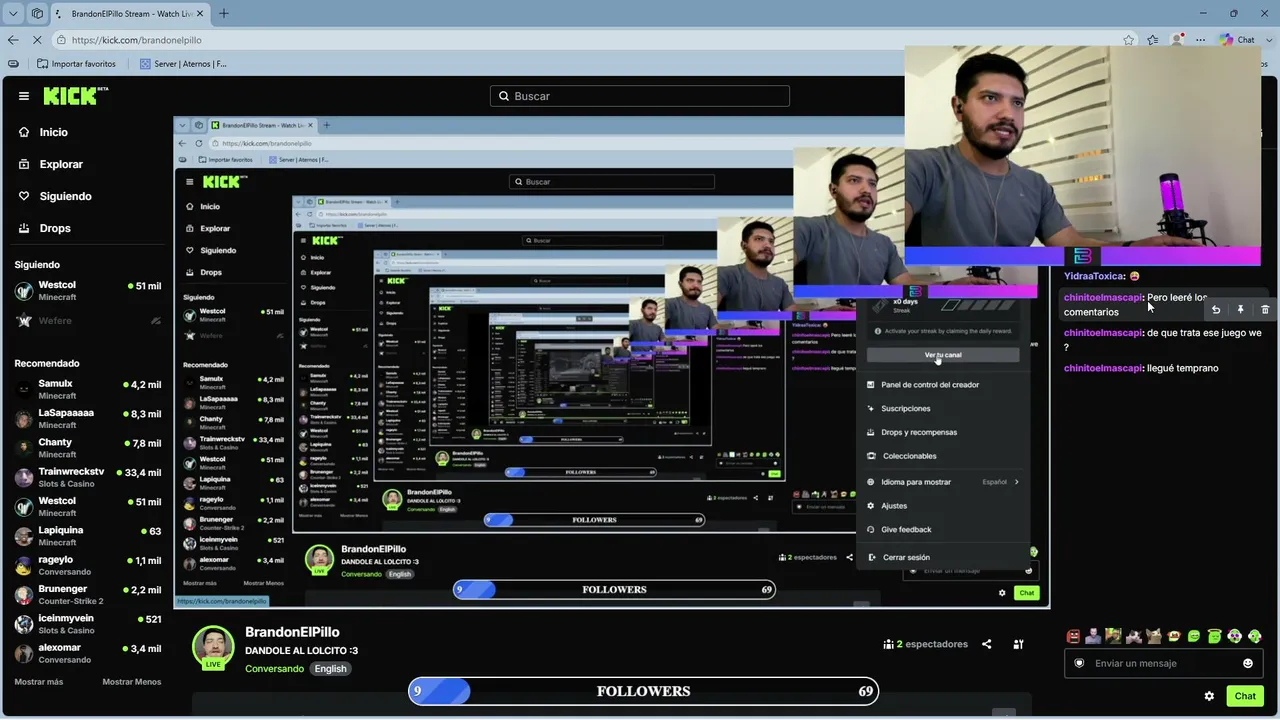Open Trainwreckstv channel in outermost sidebar

[88, 477]
